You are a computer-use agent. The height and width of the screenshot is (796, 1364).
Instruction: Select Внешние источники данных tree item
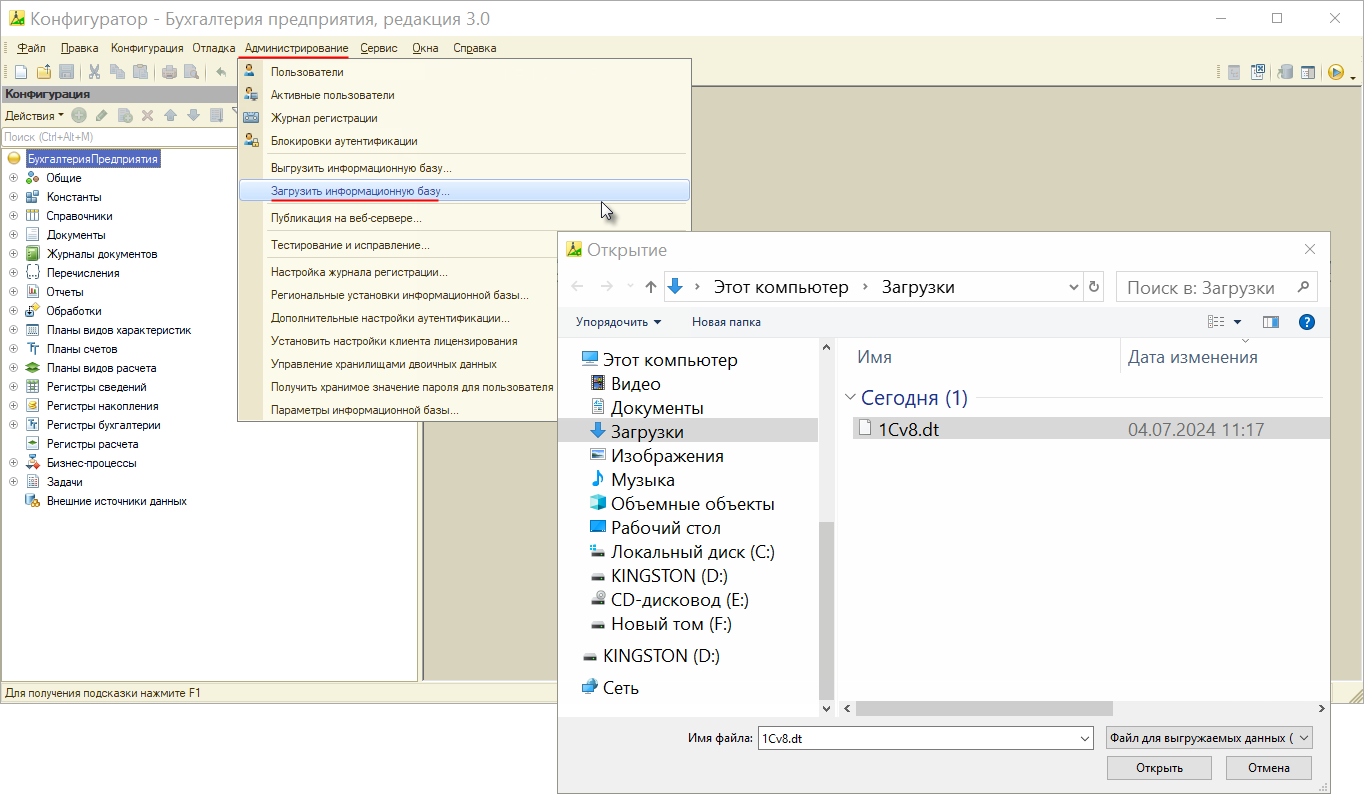(x=116, y=501)
